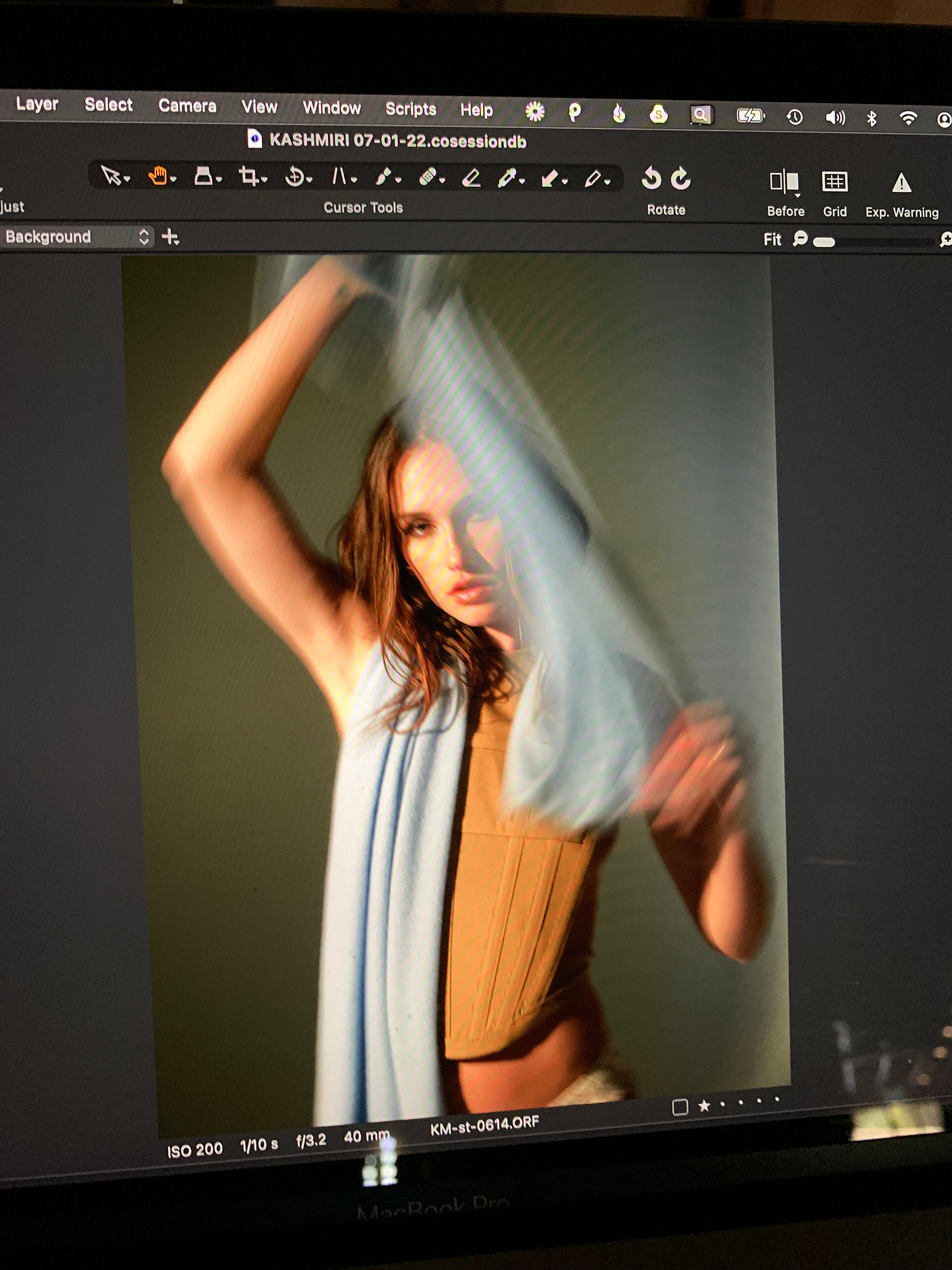Viewport: 952px width, 1270px height.
Task: Open the battery status menu
Action: (750, 116)
